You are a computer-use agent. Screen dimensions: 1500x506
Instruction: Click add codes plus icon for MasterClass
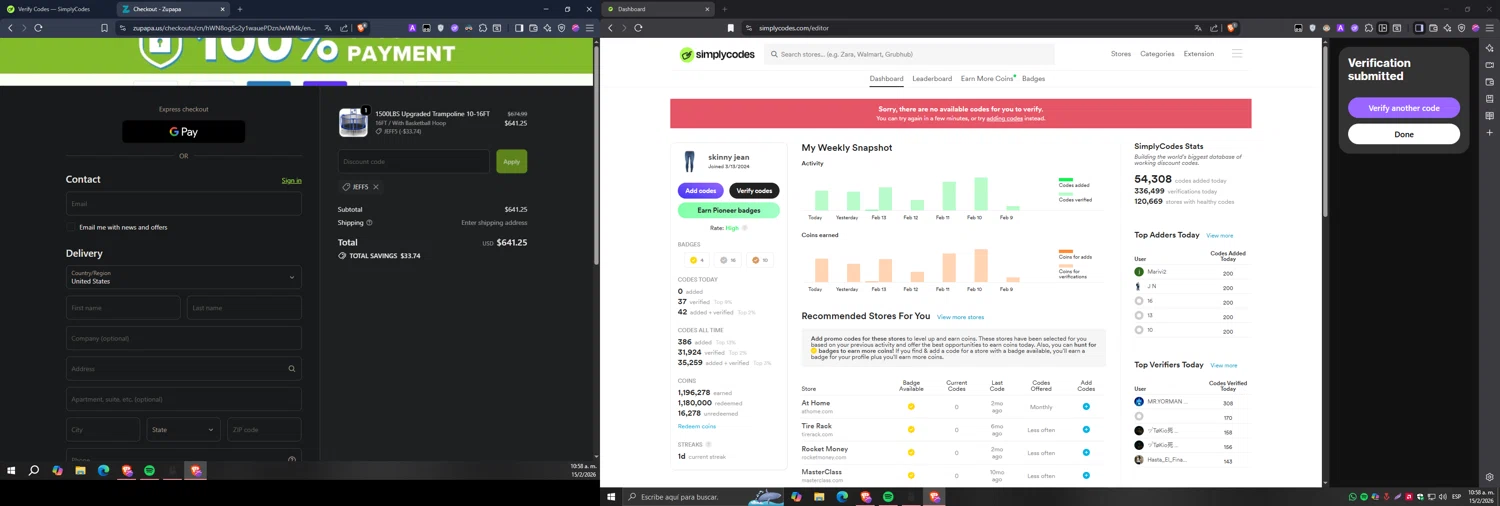click(x=1086, y=476)
